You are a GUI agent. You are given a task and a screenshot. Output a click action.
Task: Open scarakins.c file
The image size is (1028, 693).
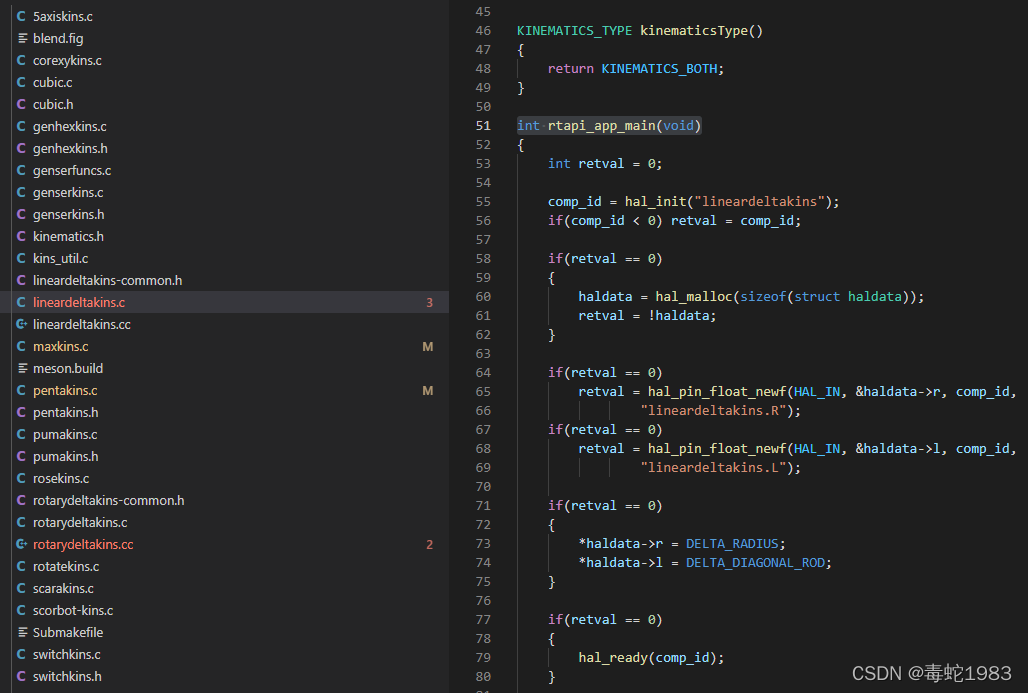[64, 588]
